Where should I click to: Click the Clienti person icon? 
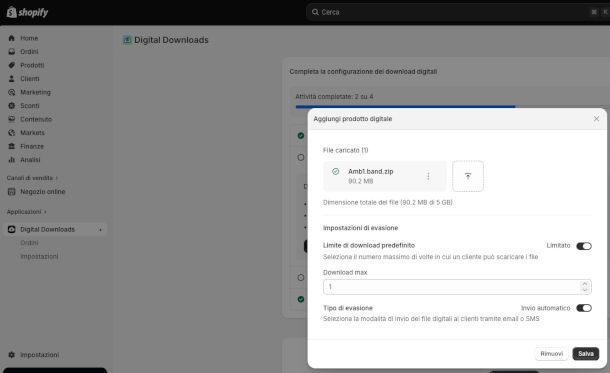tap(12, 79)
